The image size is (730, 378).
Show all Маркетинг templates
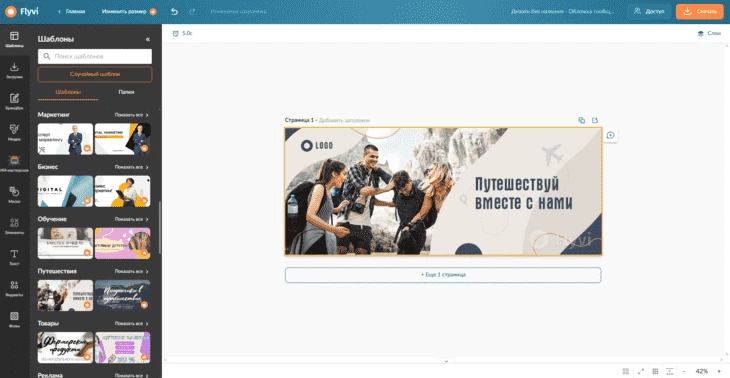coord(132,115)
